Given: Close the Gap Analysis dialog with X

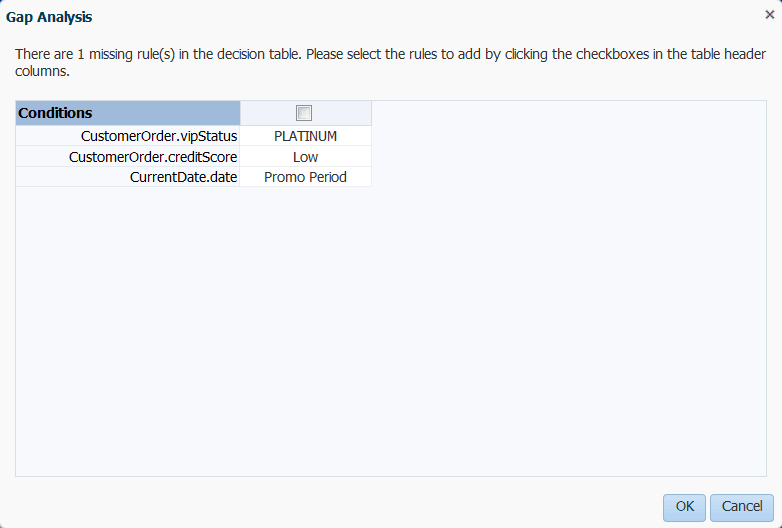Looking at the screenshot, I should click(770, 15).
